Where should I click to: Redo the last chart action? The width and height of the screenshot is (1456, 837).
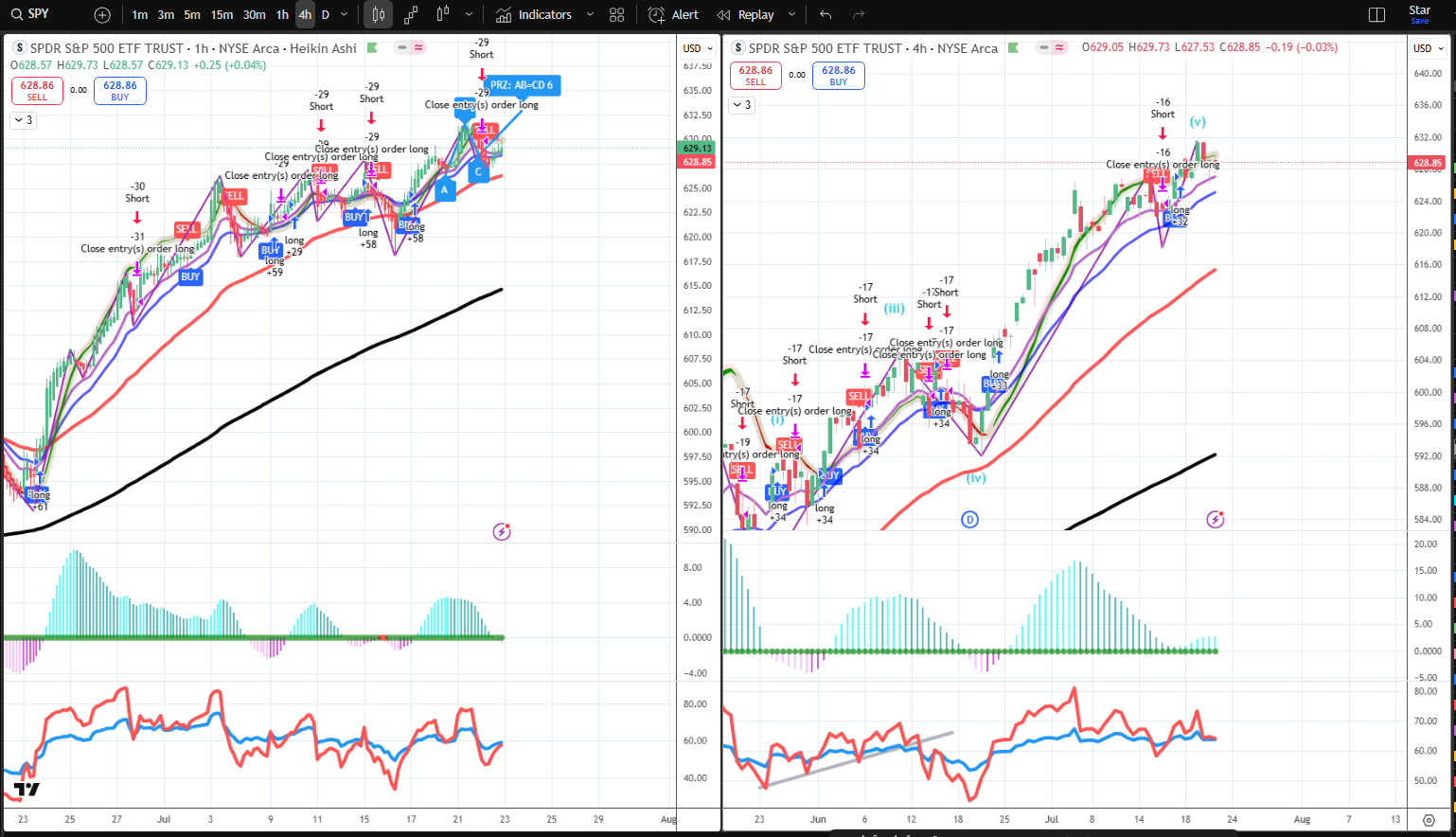(x=859, y=15)
